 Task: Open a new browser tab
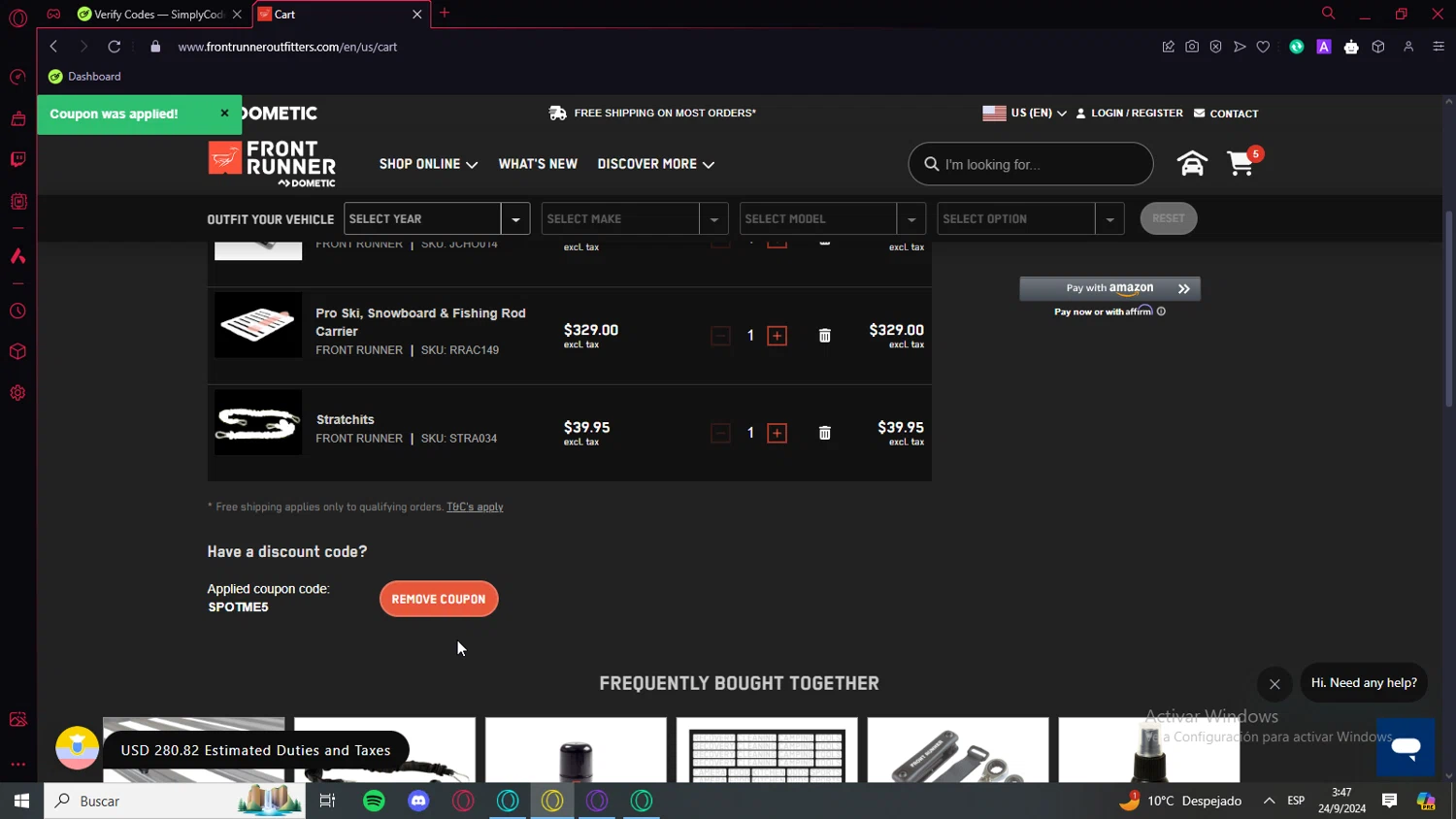445,13
